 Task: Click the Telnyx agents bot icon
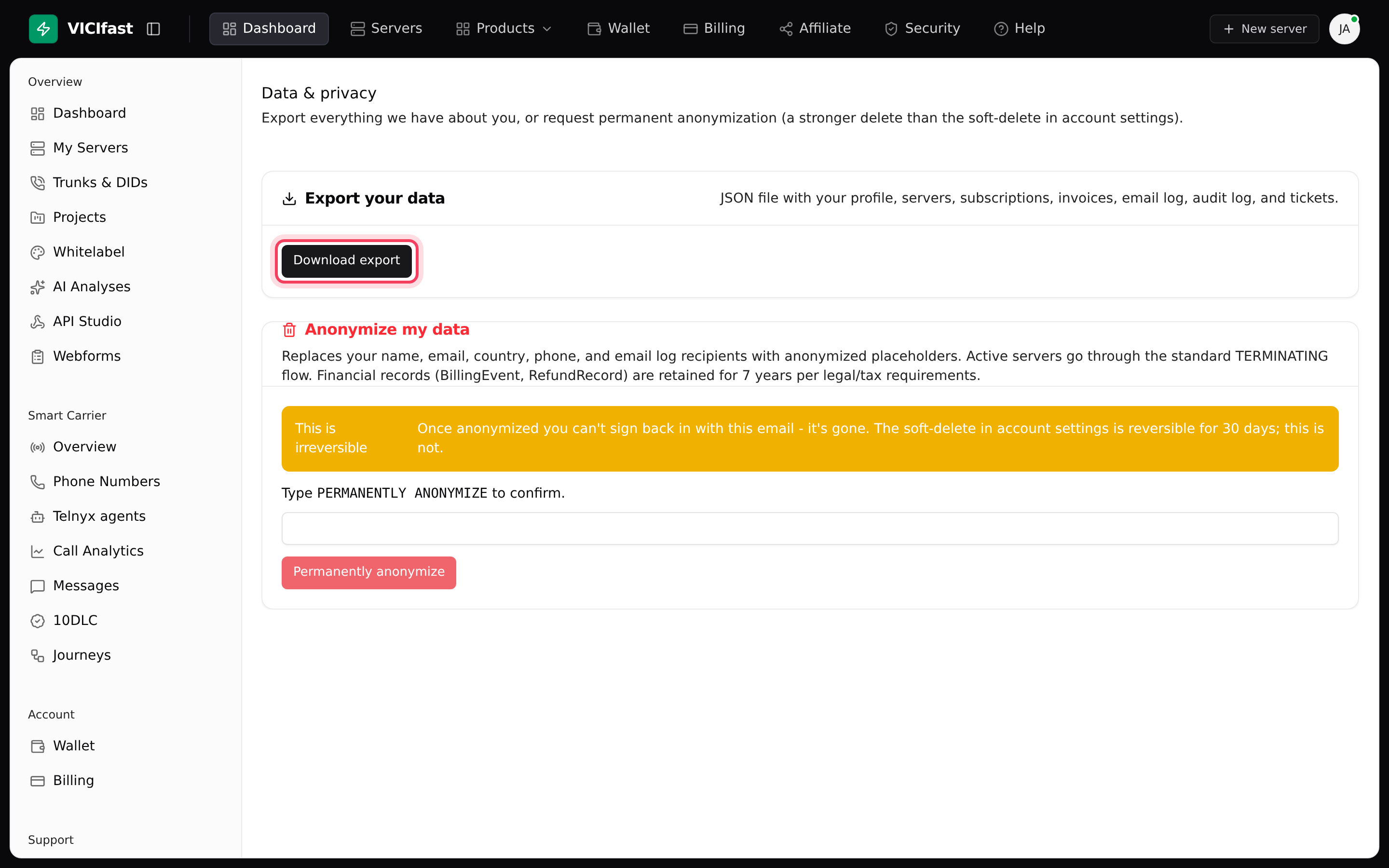[x=37, y=516]
